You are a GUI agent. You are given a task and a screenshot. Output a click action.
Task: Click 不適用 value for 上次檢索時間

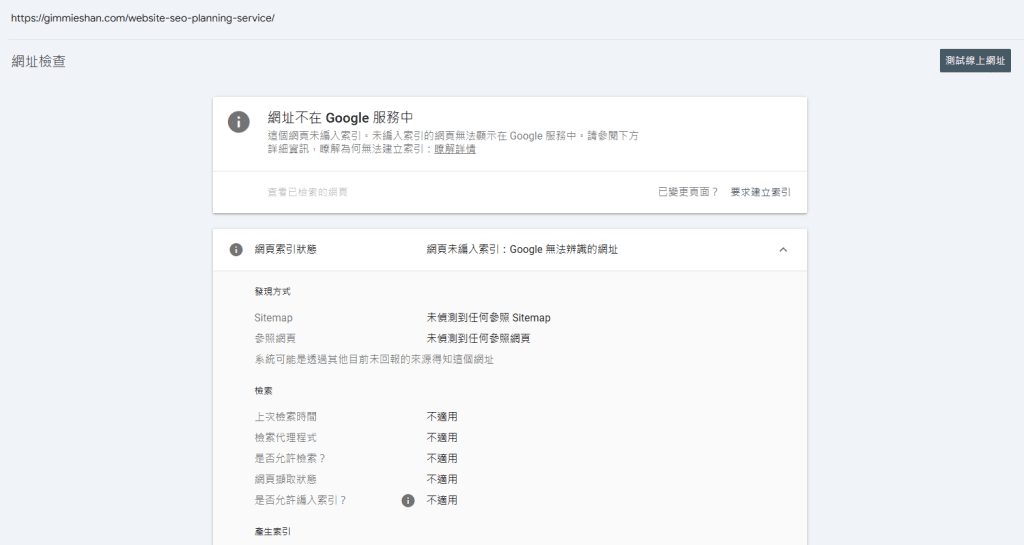(442, 416)
